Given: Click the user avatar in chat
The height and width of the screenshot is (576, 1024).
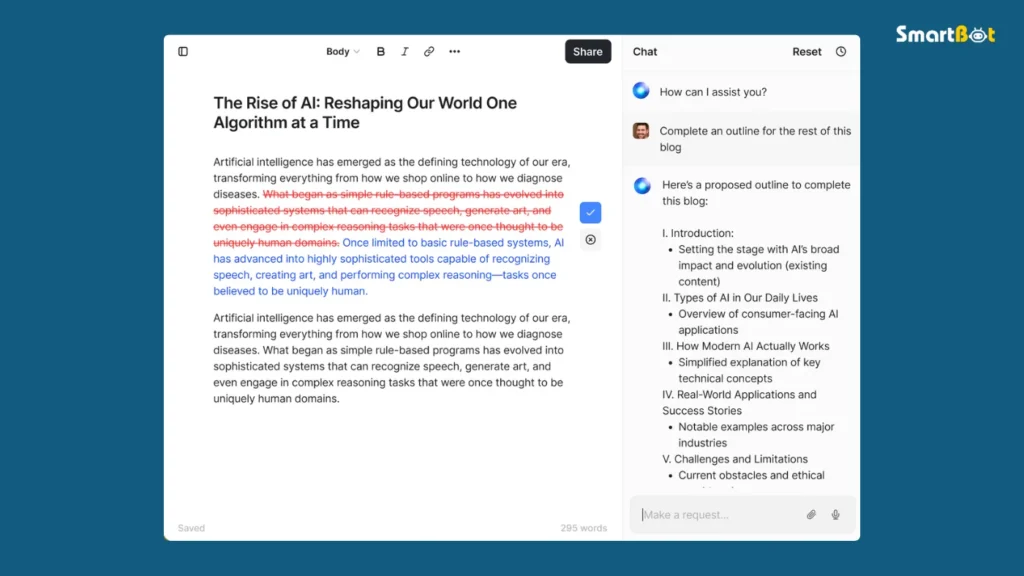Looking at the screenshot, I should (641, 131).
